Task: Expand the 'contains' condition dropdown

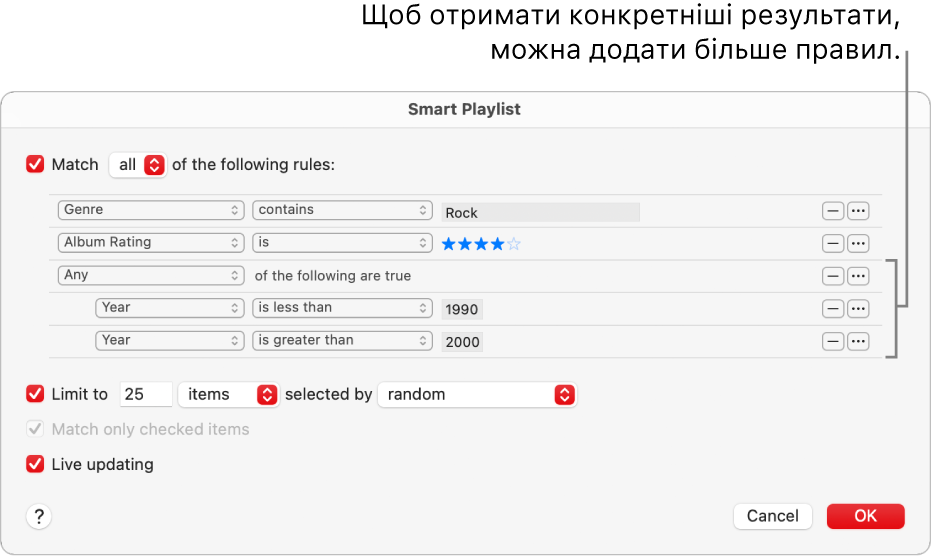Action: pos(342,210)
